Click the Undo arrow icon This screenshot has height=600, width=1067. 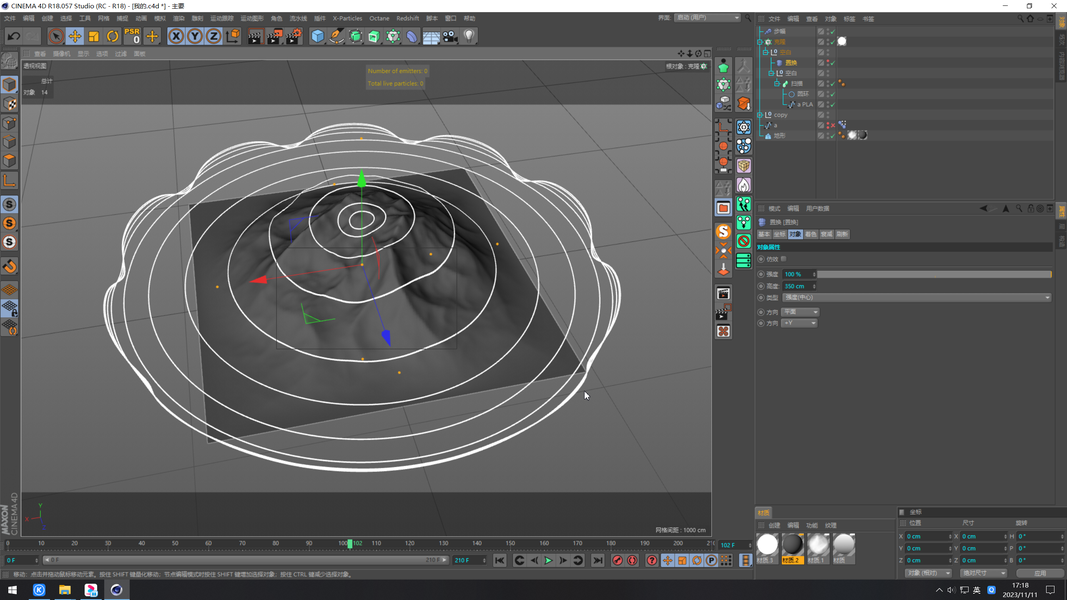pos(13,36)
